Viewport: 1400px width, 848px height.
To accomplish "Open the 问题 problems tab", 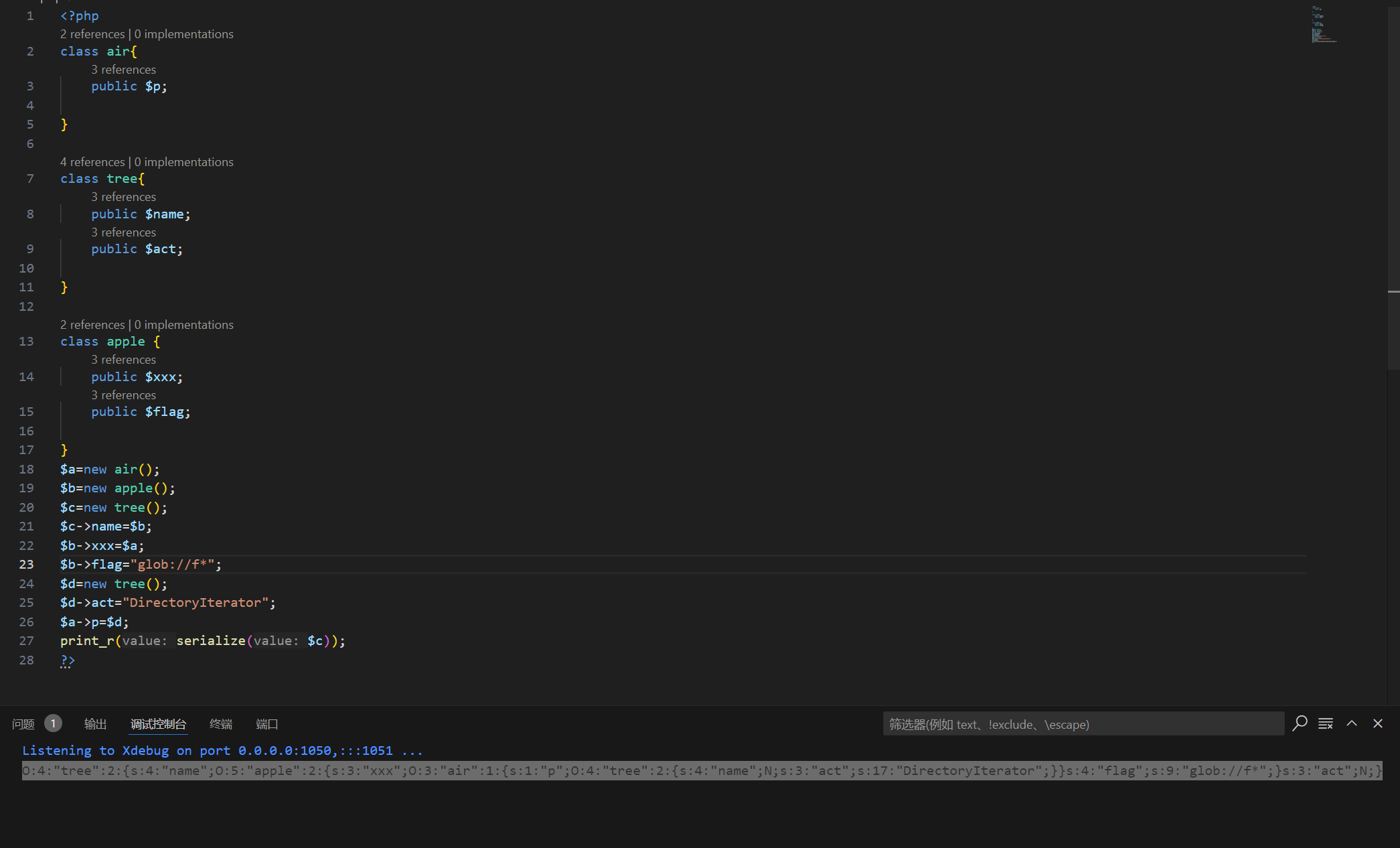I will pyautogui.click(x=23, y=724).
